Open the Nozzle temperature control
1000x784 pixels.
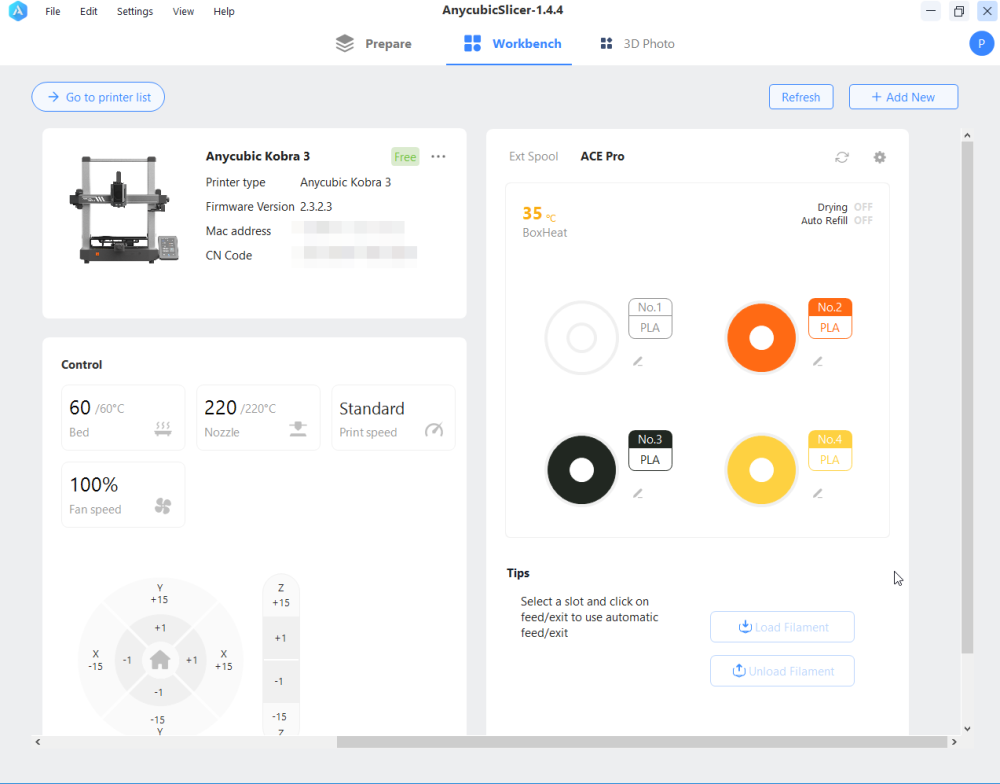[x=258, y=418]
